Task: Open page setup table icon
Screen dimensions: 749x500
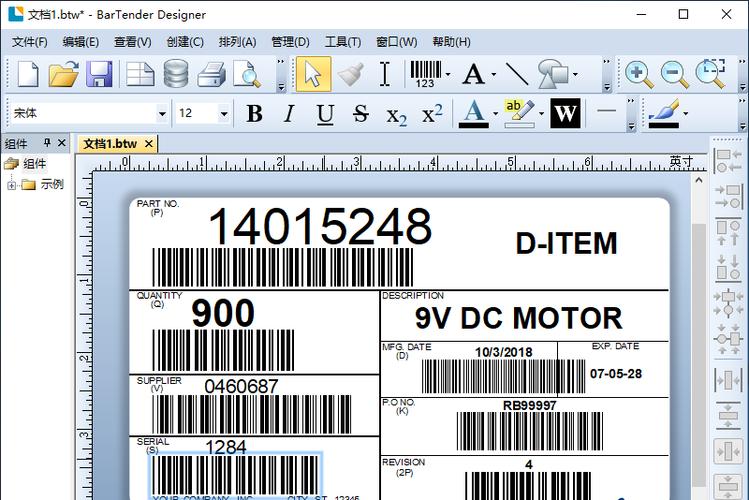Action: [x=140, y=74]
